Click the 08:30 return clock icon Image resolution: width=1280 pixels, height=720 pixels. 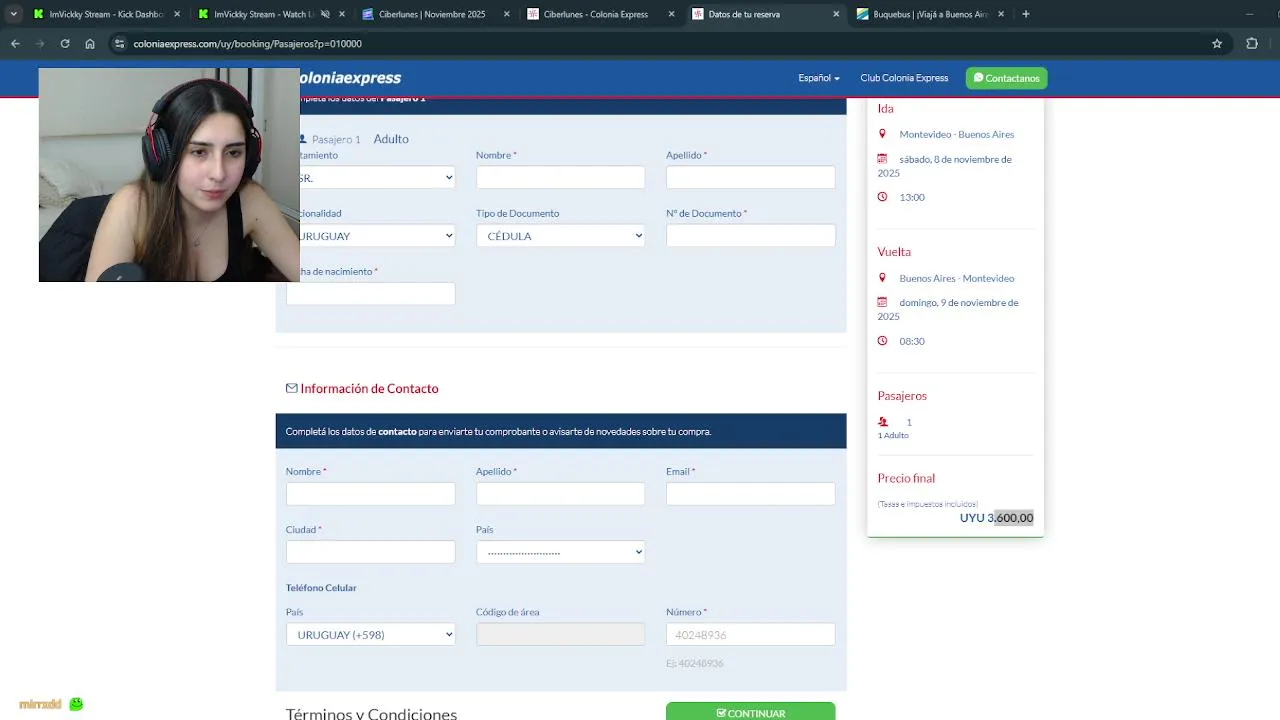pos(882,341)
